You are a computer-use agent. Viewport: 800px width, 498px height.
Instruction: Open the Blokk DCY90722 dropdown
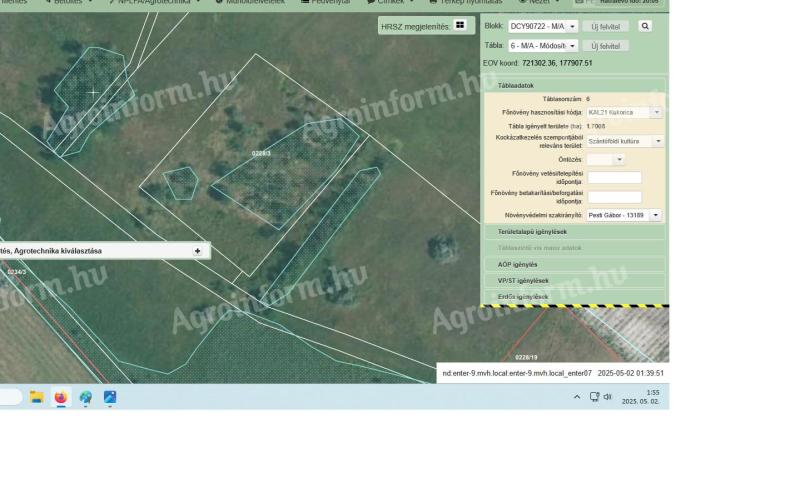pos(542,26)
